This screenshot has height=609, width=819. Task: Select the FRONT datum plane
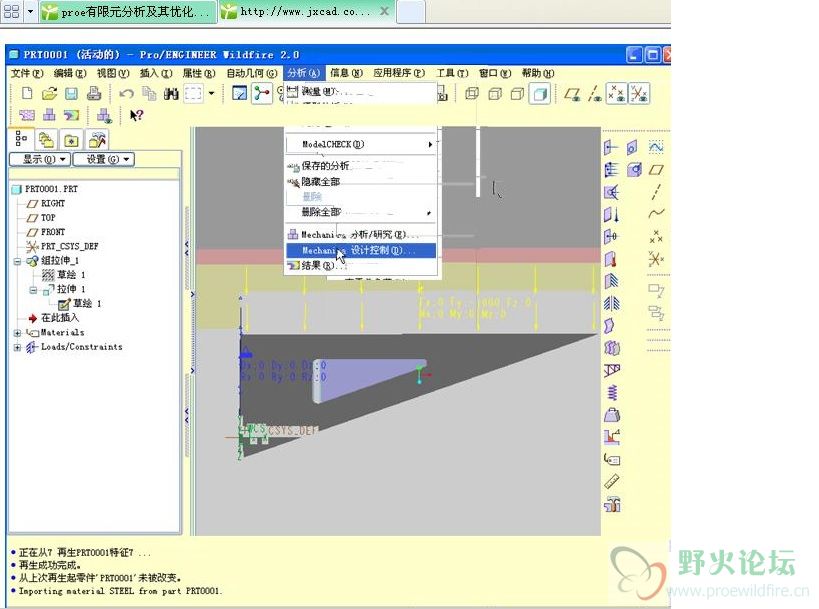[53, 232]
